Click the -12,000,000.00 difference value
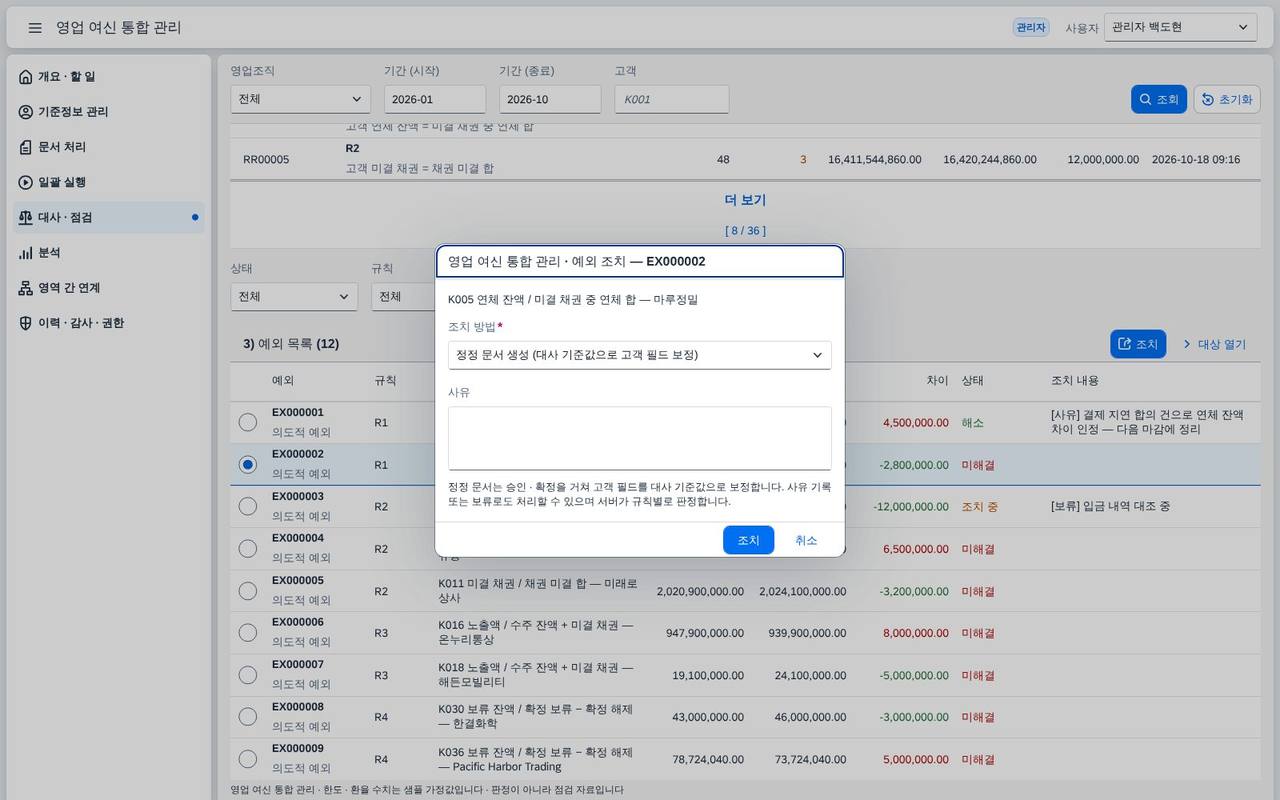 tap(910, 507)
